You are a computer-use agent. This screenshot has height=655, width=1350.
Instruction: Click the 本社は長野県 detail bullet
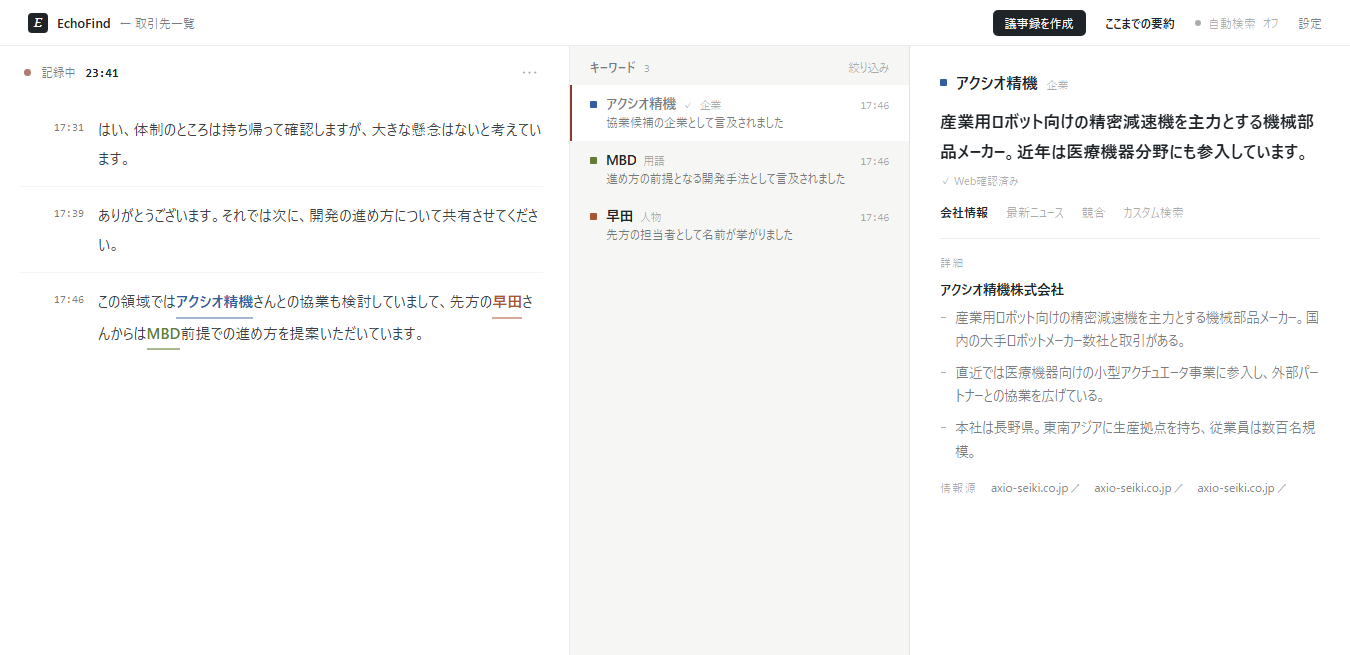tap(1130, 439)
